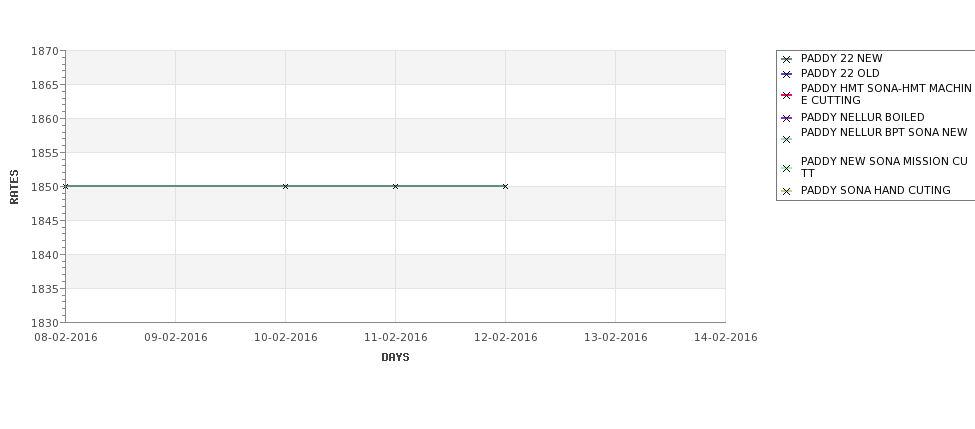Click the PADDY 22 NEW legend label
Screen dimensions: 975x429
point(841,58)
